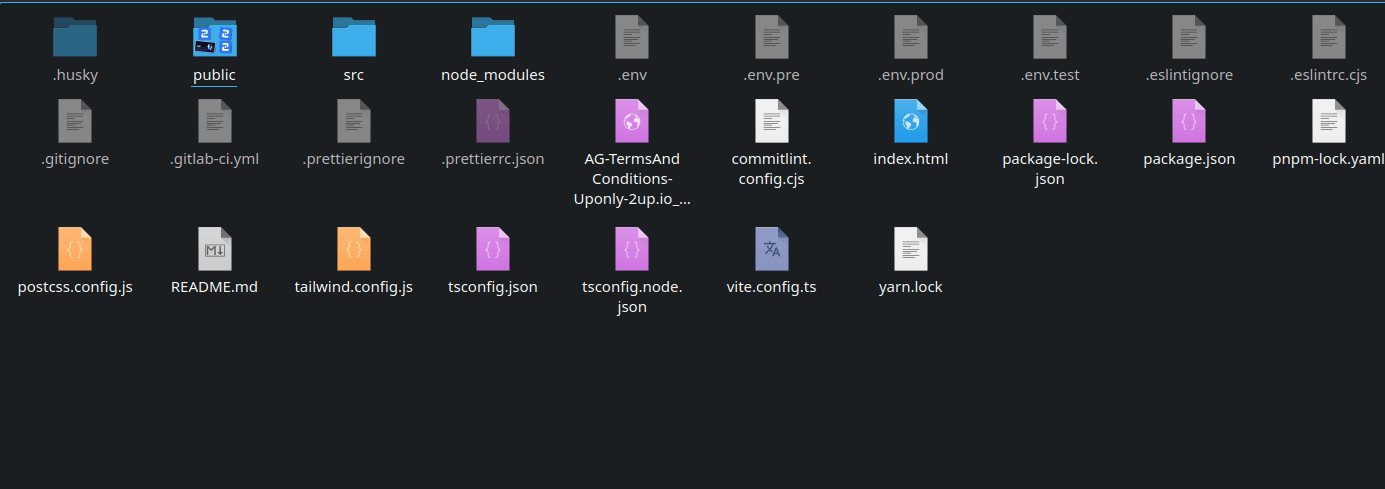This screenshot has width=1385, height=489.
Task: Open the AG-TermsAndConditions file
Action: 632,122
